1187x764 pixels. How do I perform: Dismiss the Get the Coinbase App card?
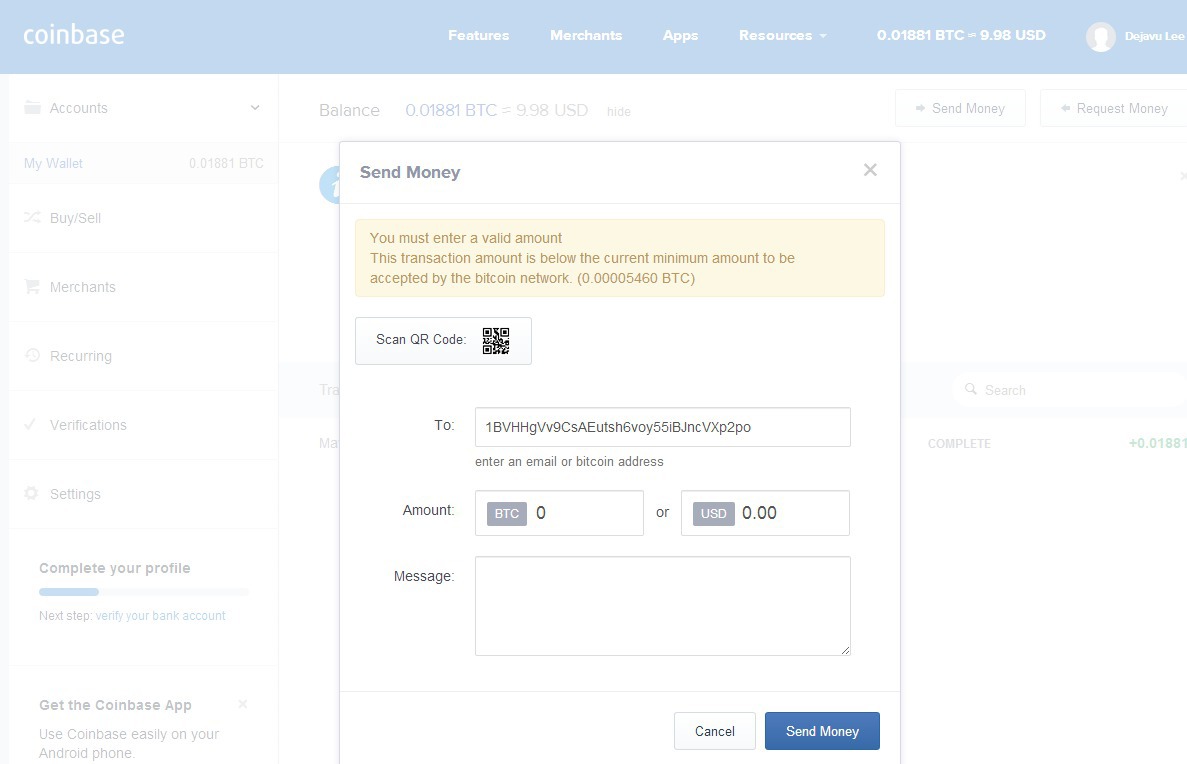243,704
